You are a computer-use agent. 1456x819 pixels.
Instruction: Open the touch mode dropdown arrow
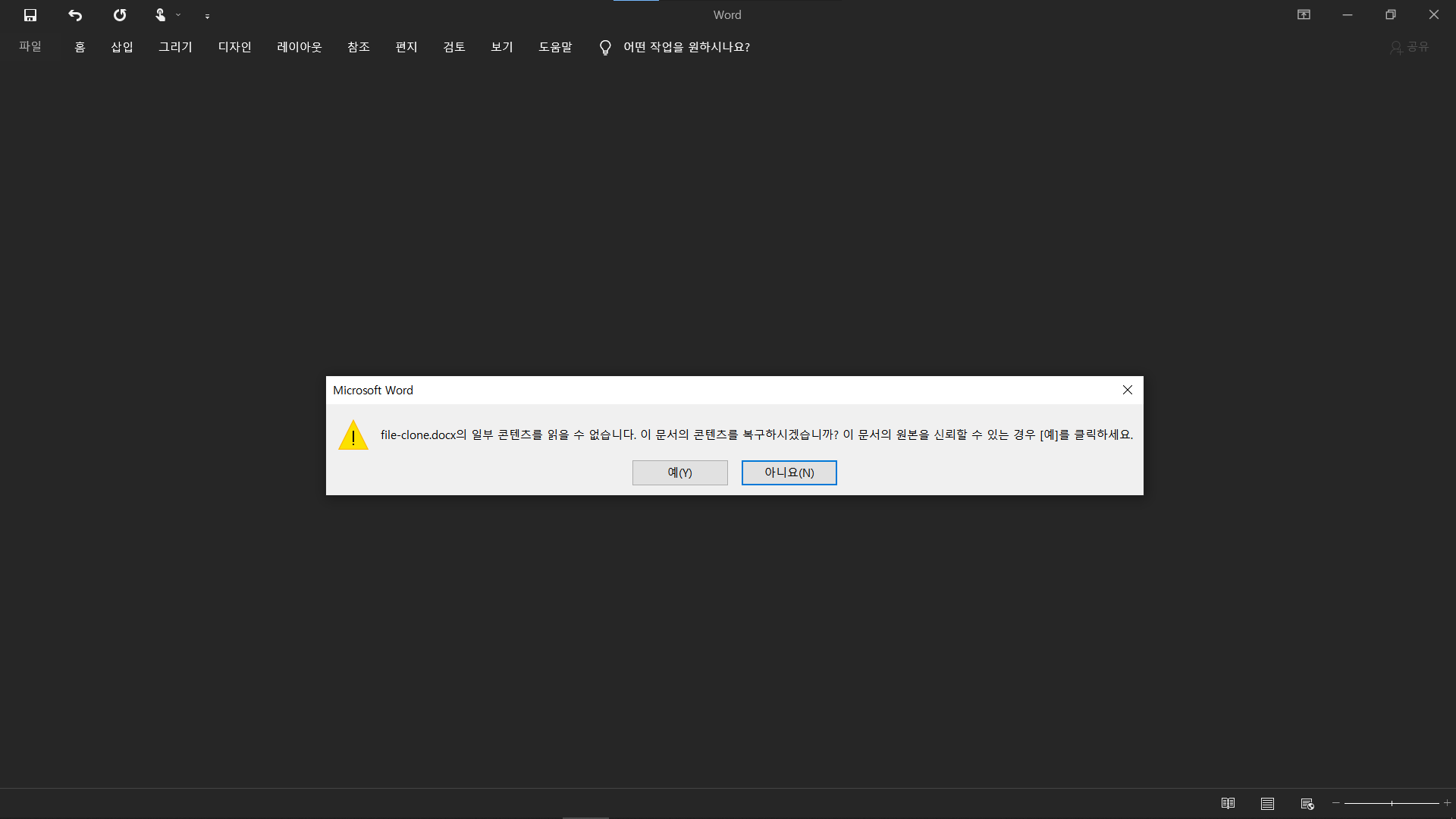pos(178,15)
